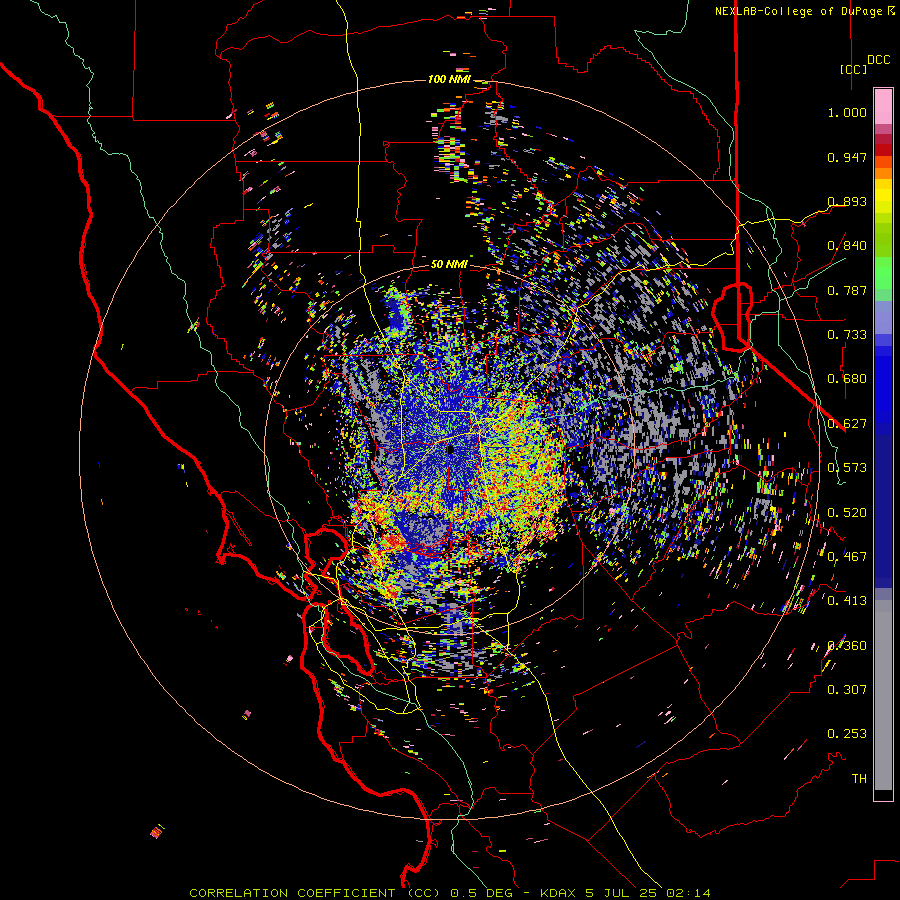Pick the bright green segment of the color bar
Image resolution: width=900 pixels, height=900 pixels.
click(883, 273)
